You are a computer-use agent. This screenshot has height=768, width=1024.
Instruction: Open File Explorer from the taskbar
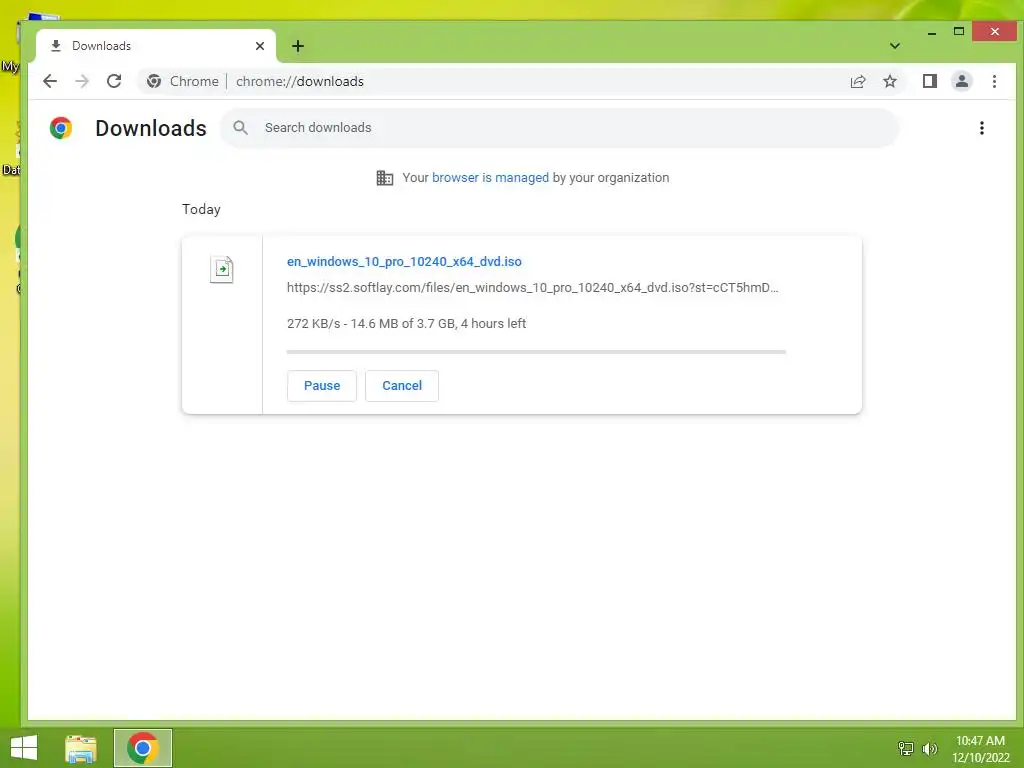click(x=81, y=748)
